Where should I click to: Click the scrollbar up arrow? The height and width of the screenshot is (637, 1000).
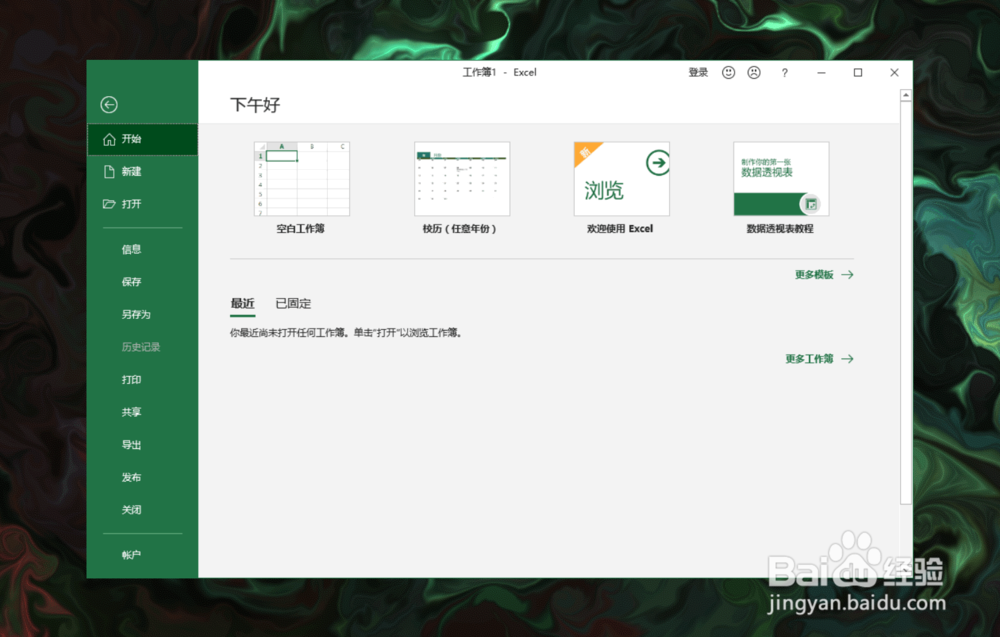click(x=906, y=96)
